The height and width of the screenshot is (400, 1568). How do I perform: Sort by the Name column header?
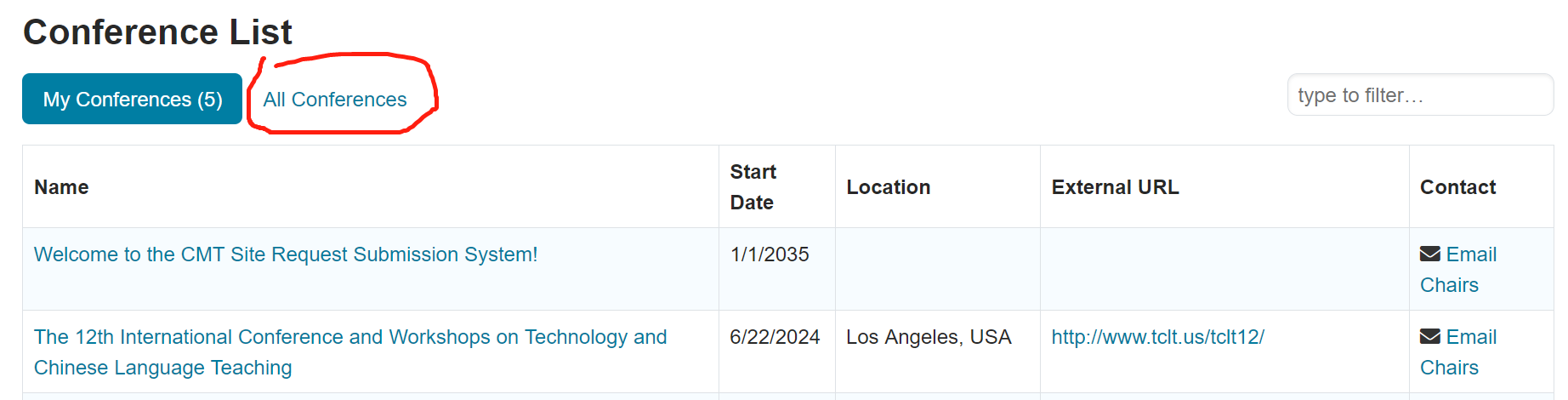click(x=61, y=187)
